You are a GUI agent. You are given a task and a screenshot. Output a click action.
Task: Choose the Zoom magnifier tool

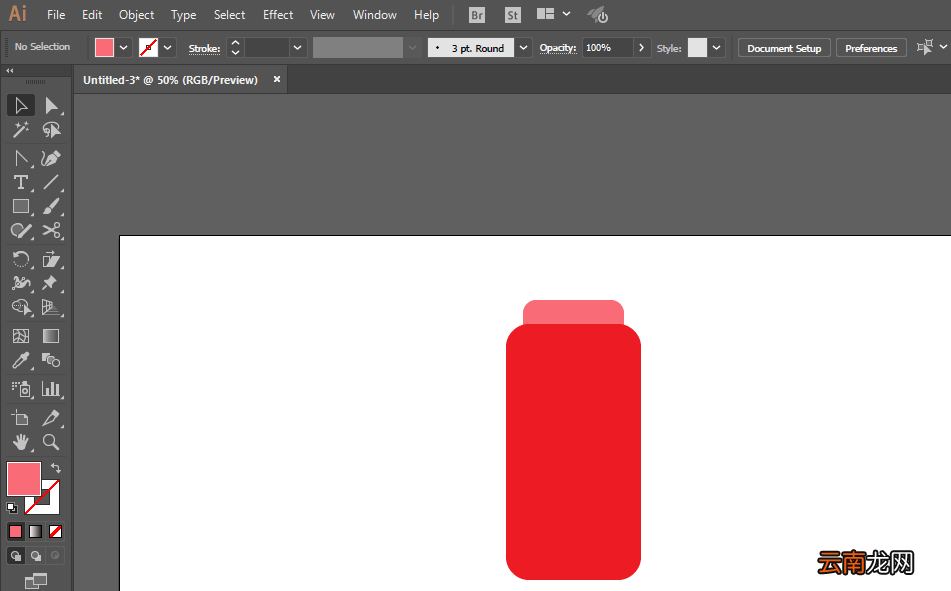pyautogui.click(x=52, y=442)
